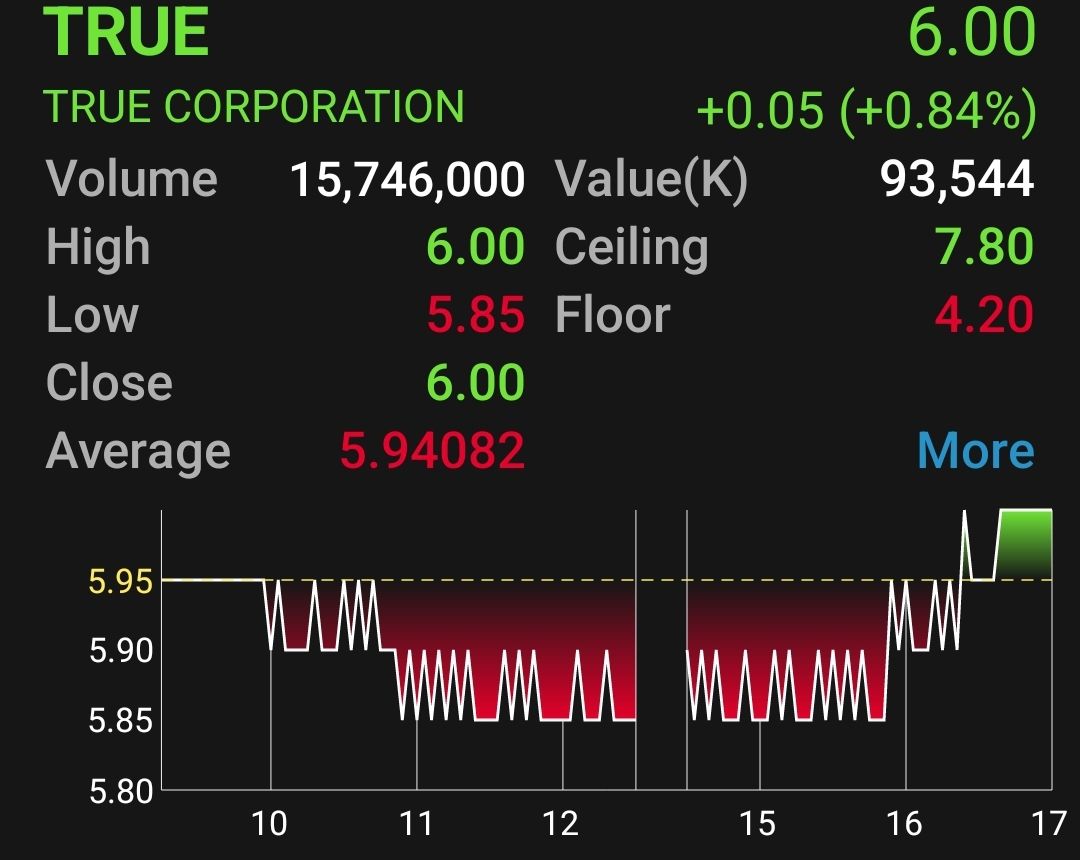Viewport: 1080px width, 860px height.
Task: Tap the 17 hour label under the chart
Action: 1049,824
